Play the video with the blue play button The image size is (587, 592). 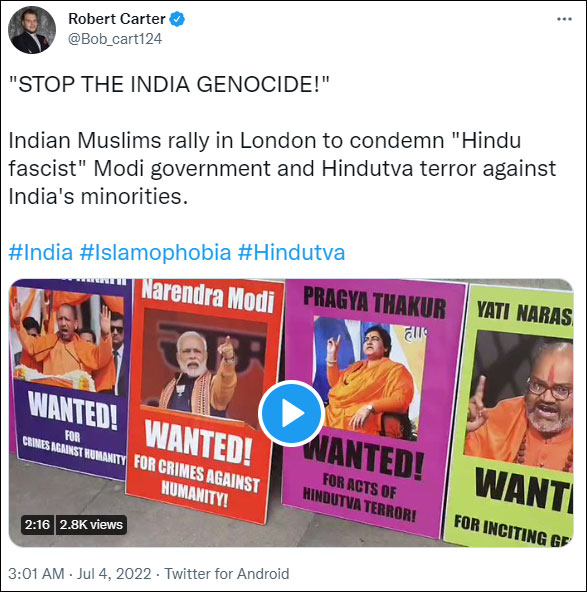point(291,413)
